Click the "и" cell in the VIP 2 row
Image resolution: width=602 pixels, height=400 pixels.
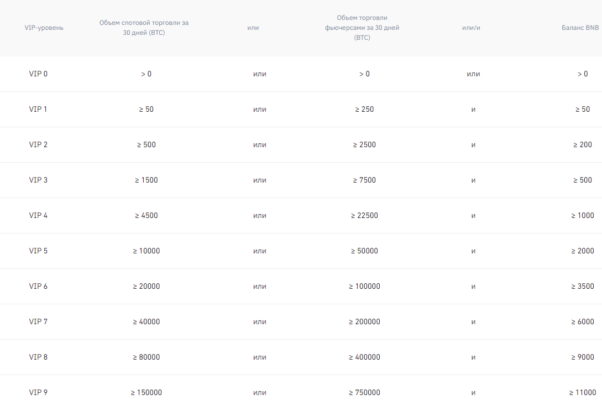click(x=473, y=145)
